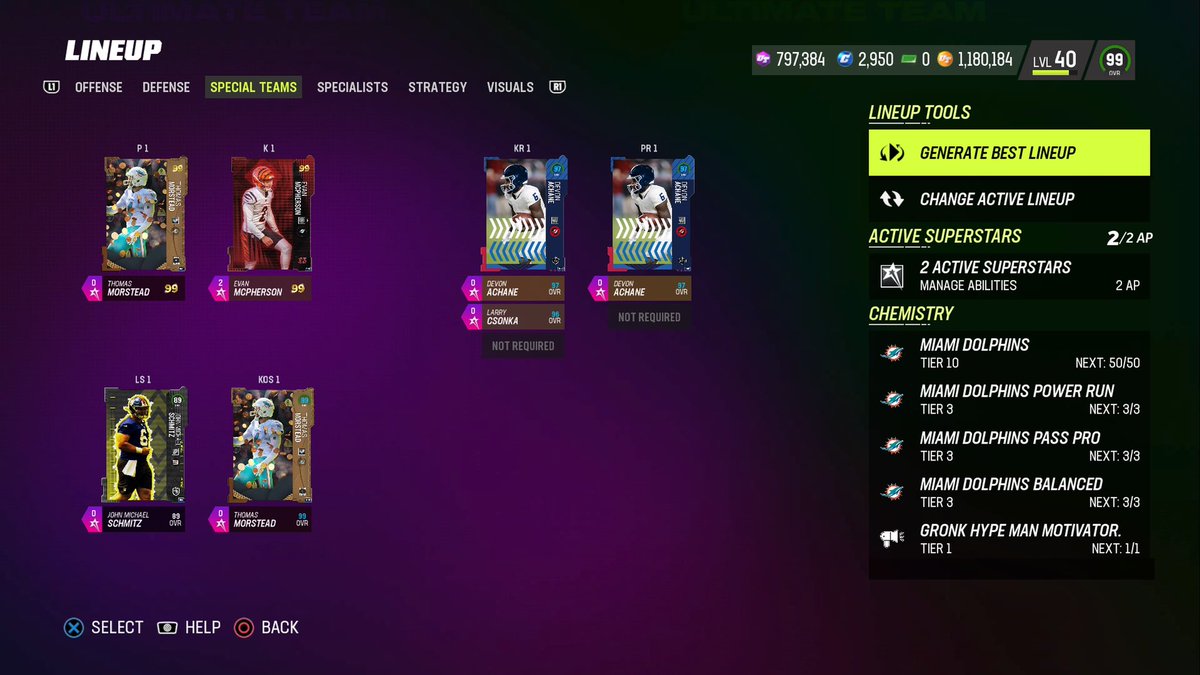1200x675 pixels.
Task: Click the circle Back button prompt
Action: click(x=267, y=627)
